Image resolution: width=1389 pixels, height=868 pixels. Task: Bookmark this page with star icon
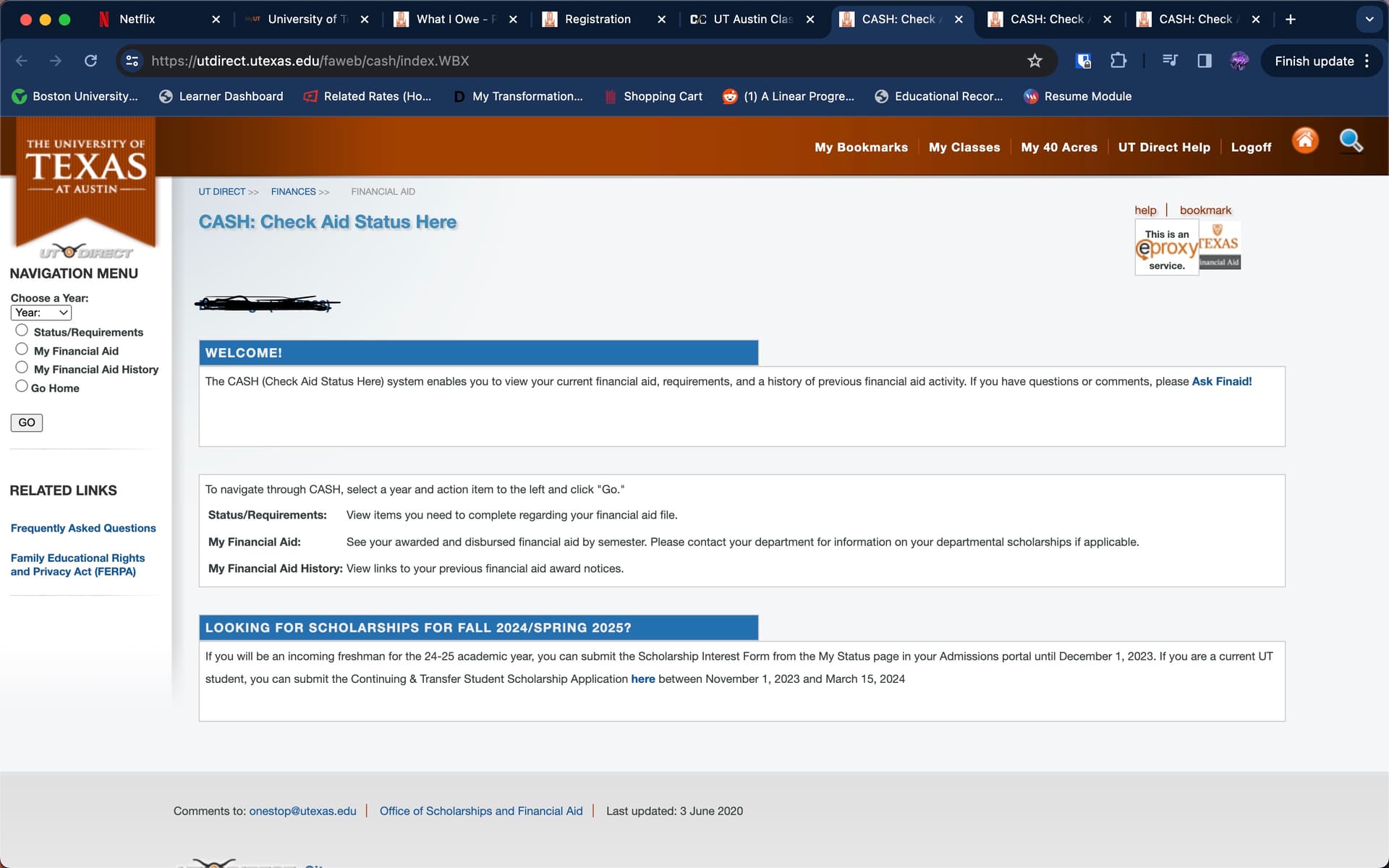[1035, 61]
